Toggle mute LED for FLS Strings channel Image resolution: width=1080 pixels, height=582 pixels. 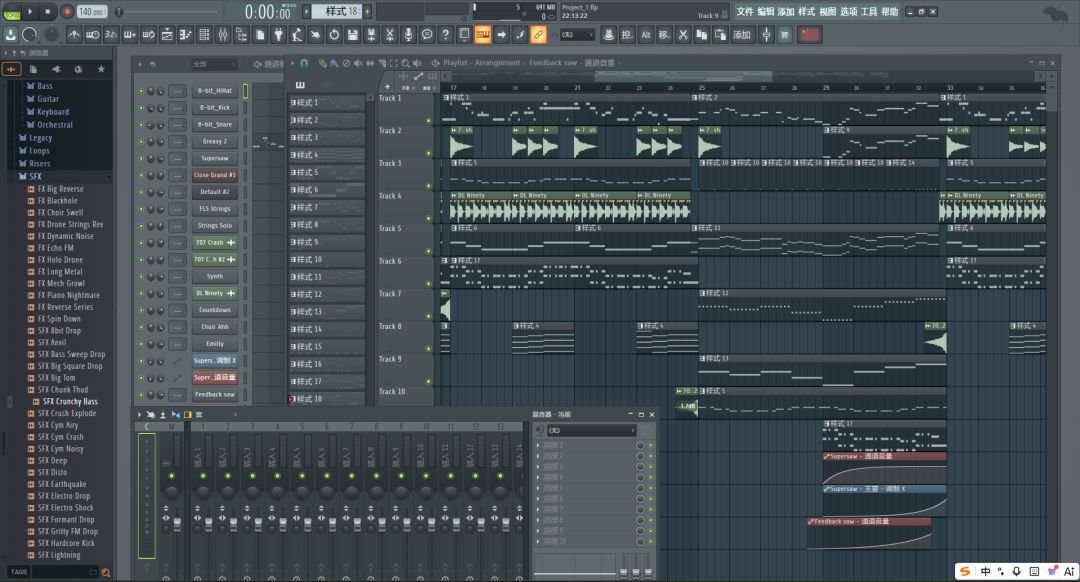(x=141, y=209)
